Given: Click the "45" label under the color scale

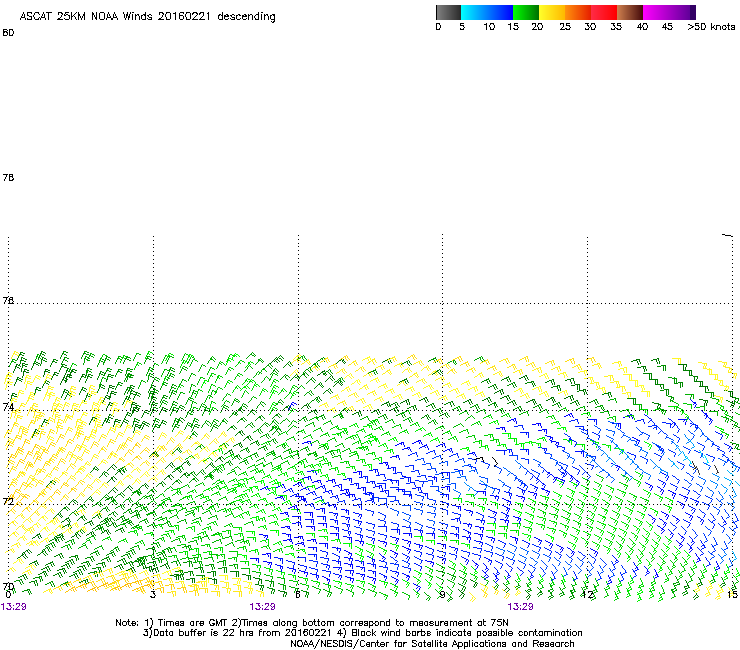Looking at the screenshot, I should pyautogui.click(x=667, y=27).
